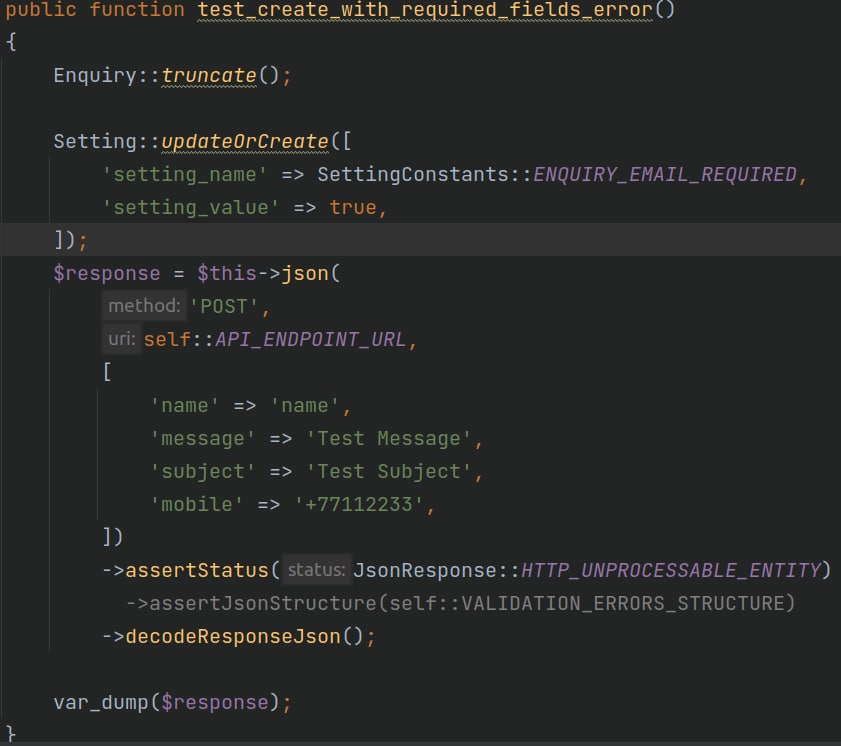Click the 'public' keyword
The width and height of the screenshot is (841, 746).
point(41,10)
